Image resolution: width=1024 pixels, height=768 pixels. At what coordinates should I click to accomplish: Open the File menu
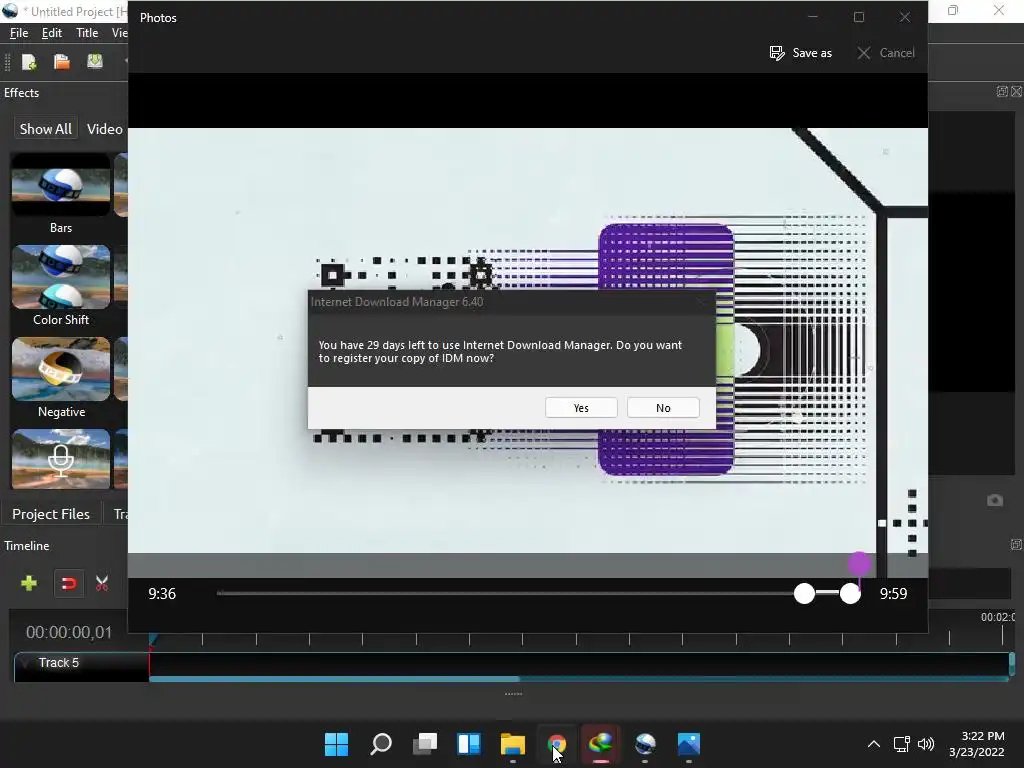coord(19,33)
